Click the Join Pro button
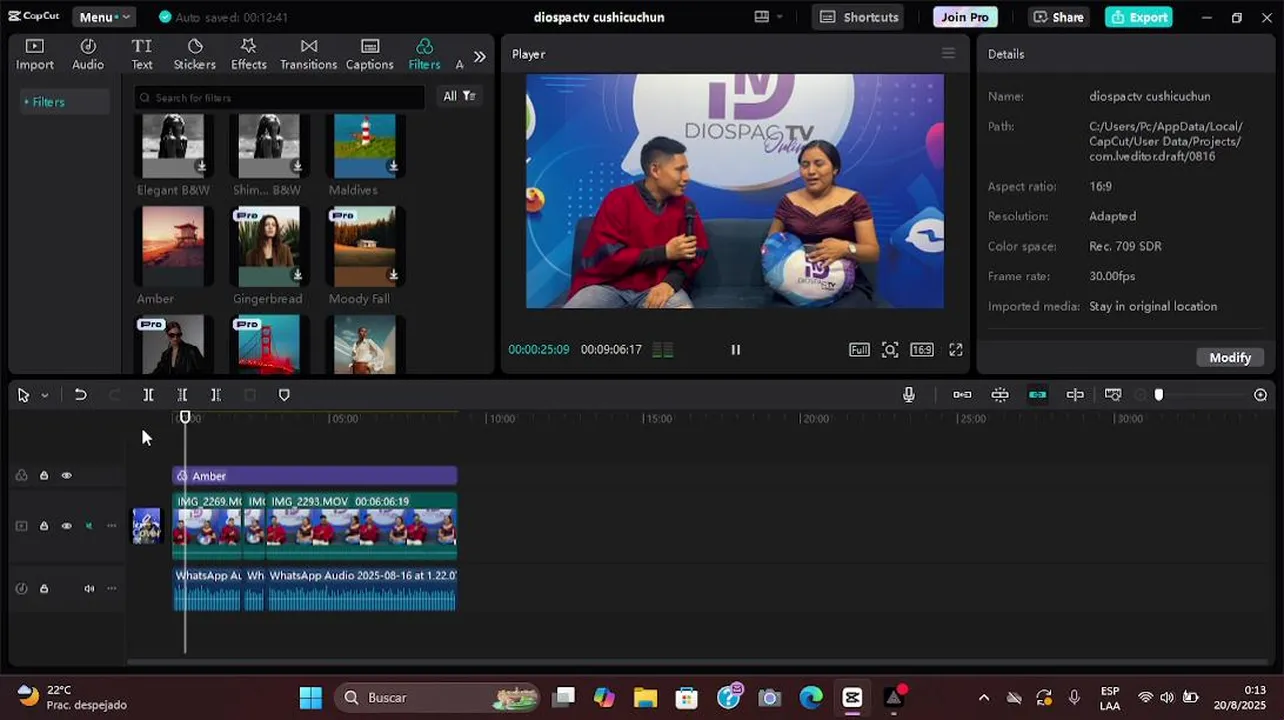This screenshot has width=1284, height=720. click(x=965, y=17)
